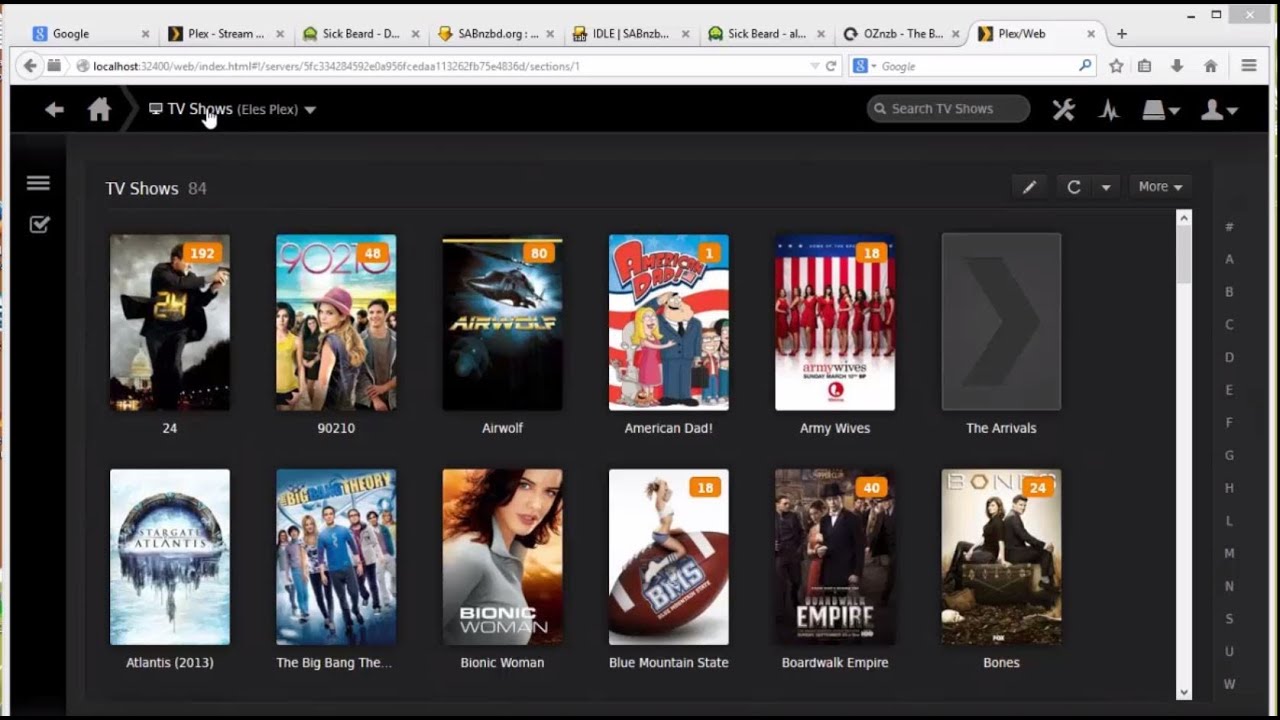
Task: Switch to the Google tab
Action: click(x=91, y=34)
